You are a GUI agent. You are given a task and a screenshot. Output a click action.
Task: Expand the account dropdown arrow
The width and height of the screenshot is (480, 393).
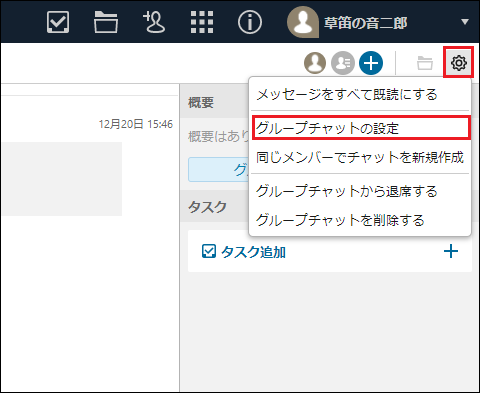(465, 22)
